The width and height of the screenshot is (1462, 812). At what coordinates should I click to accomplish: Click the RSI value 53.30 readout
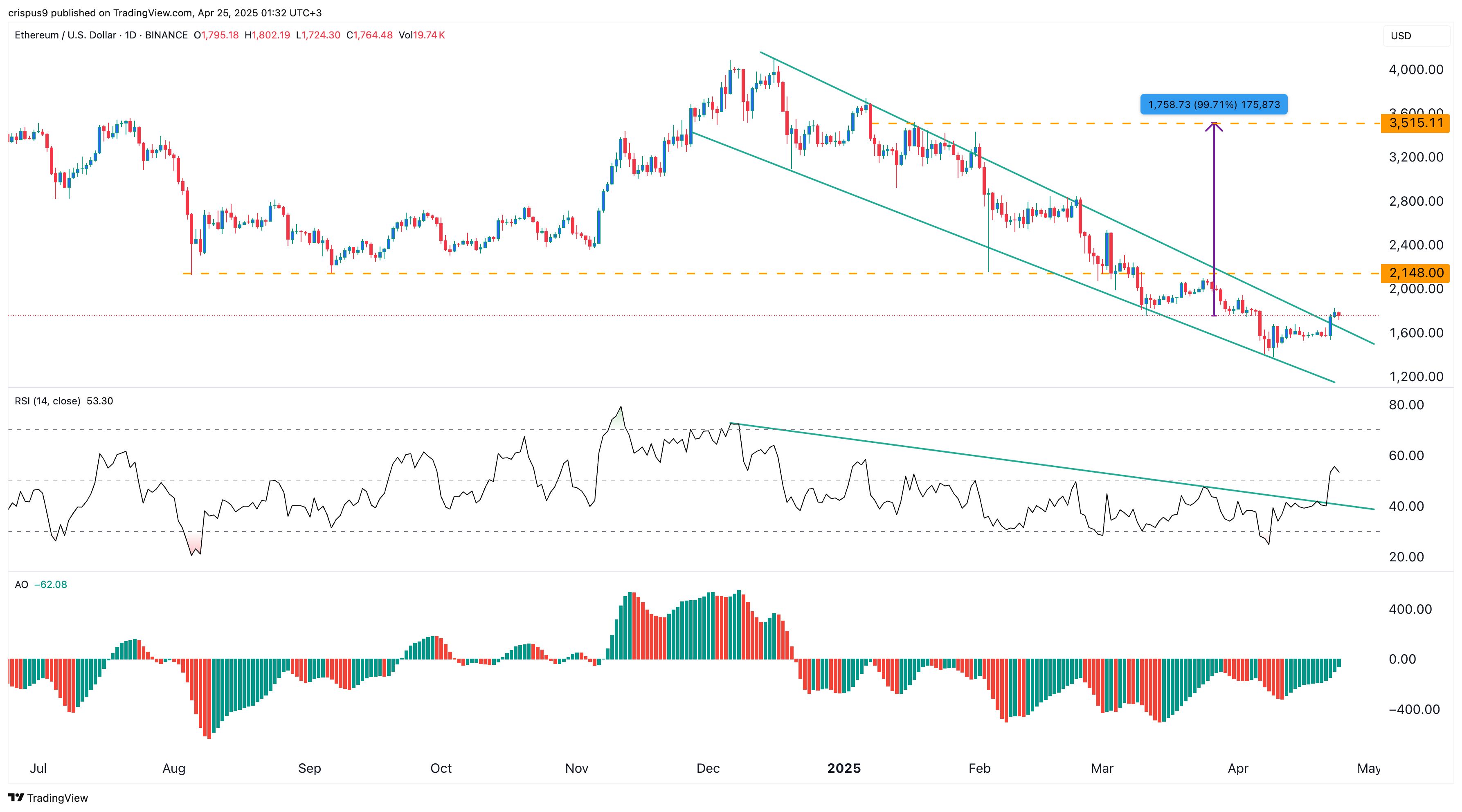pyautogui.click(x=100, y=401)
